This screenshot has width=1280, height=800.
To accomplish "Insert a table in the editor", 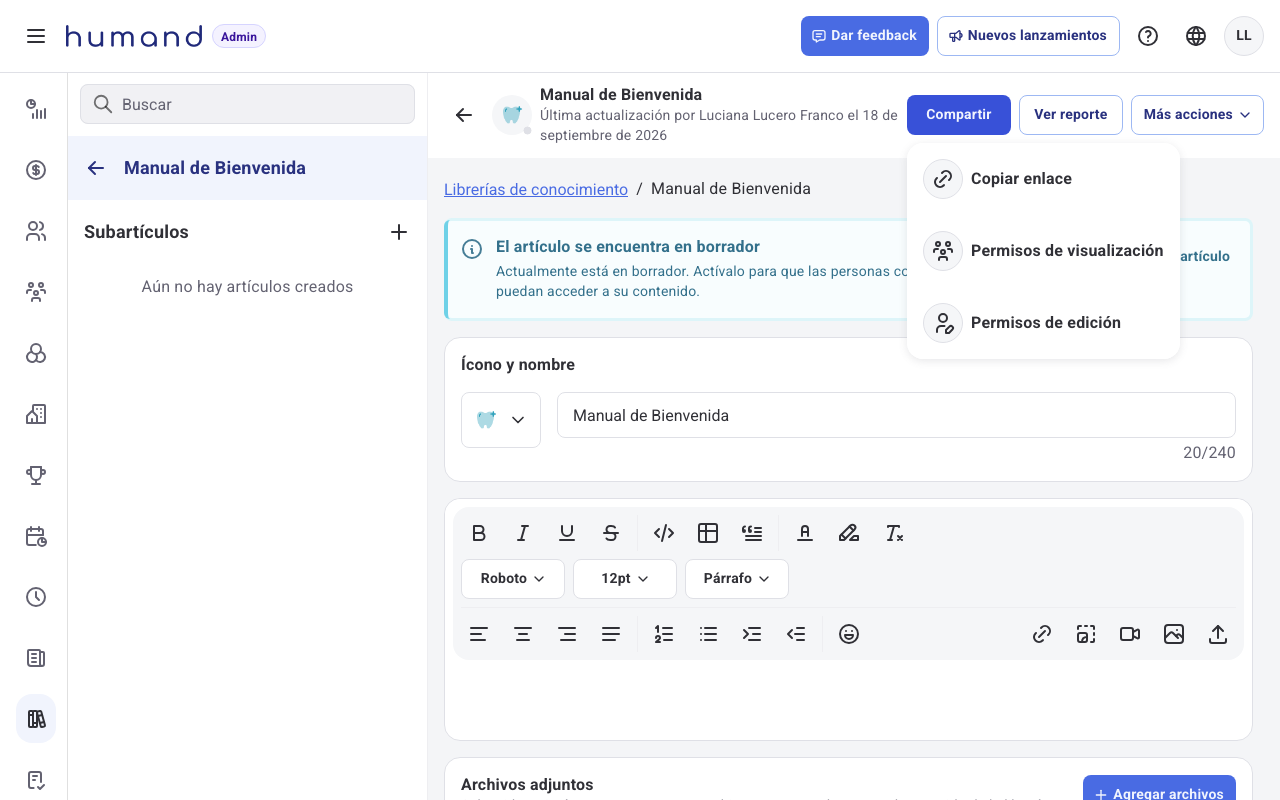I will pos(708,533).
